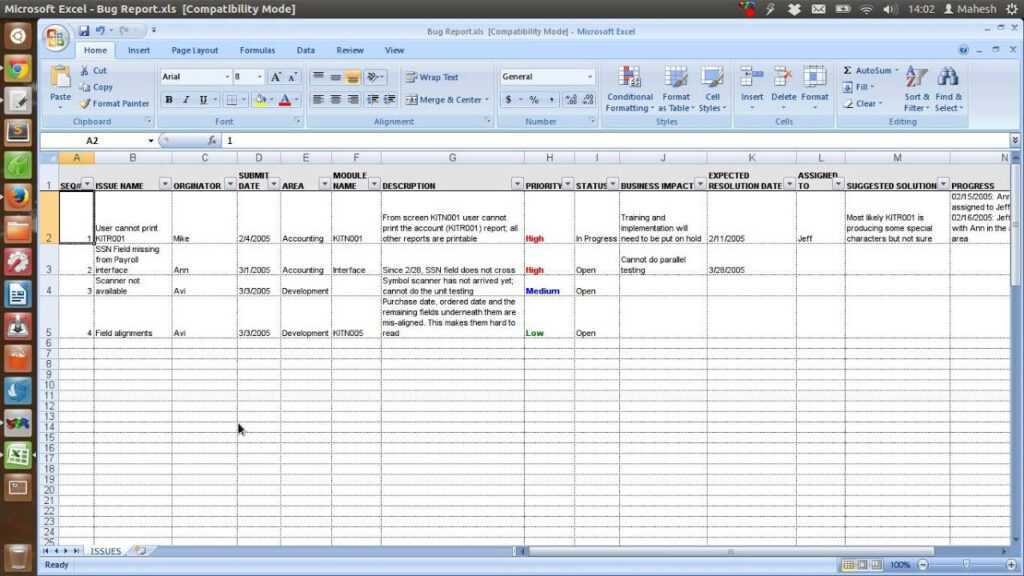This screenshot has height=576, width=1024.
Task: Click the Merge & Center icon
Action: (447, 99)
